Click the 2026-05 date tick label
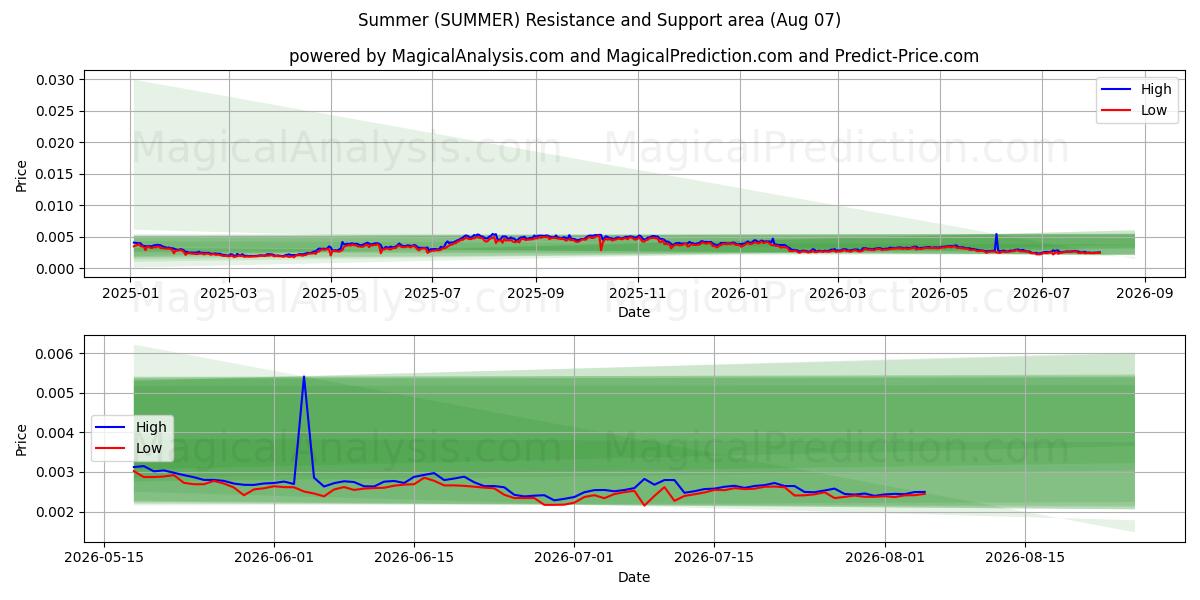 point(939,294)
